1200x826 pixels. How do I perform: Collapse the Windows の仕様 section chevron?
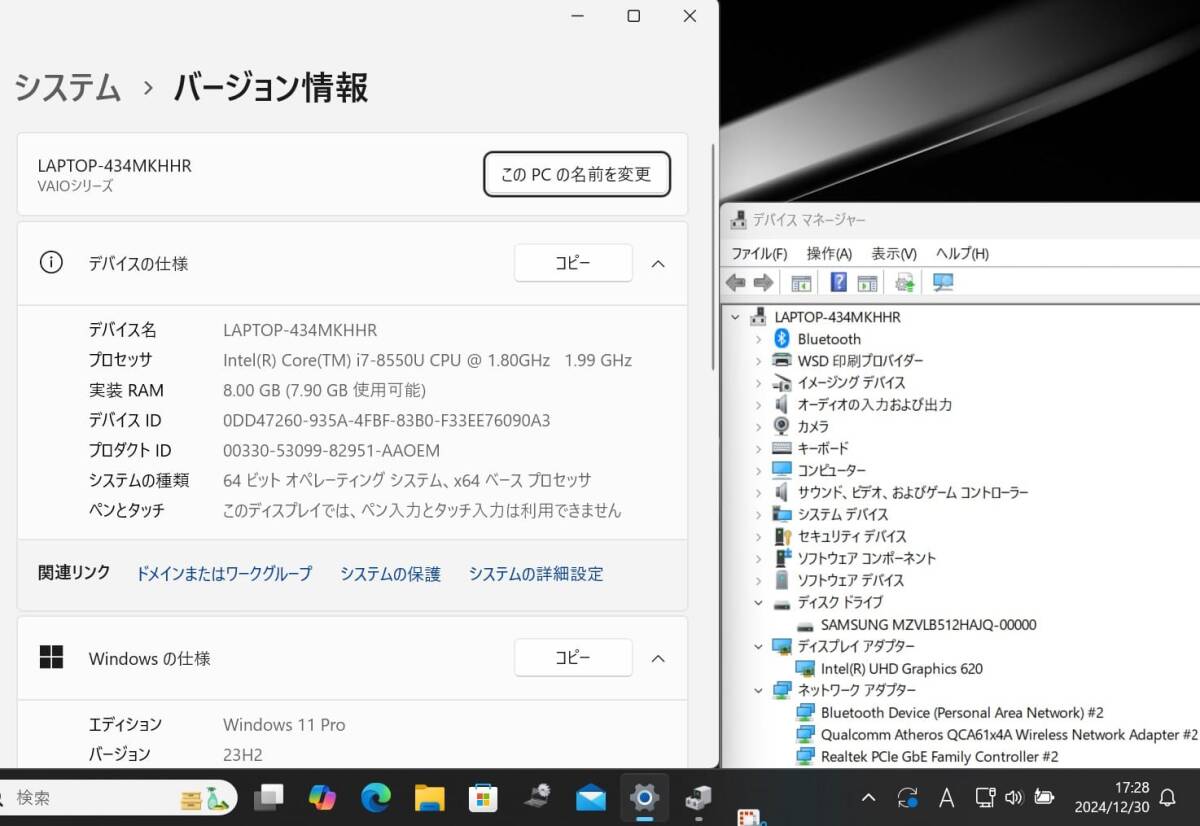[x=658, y=658]
